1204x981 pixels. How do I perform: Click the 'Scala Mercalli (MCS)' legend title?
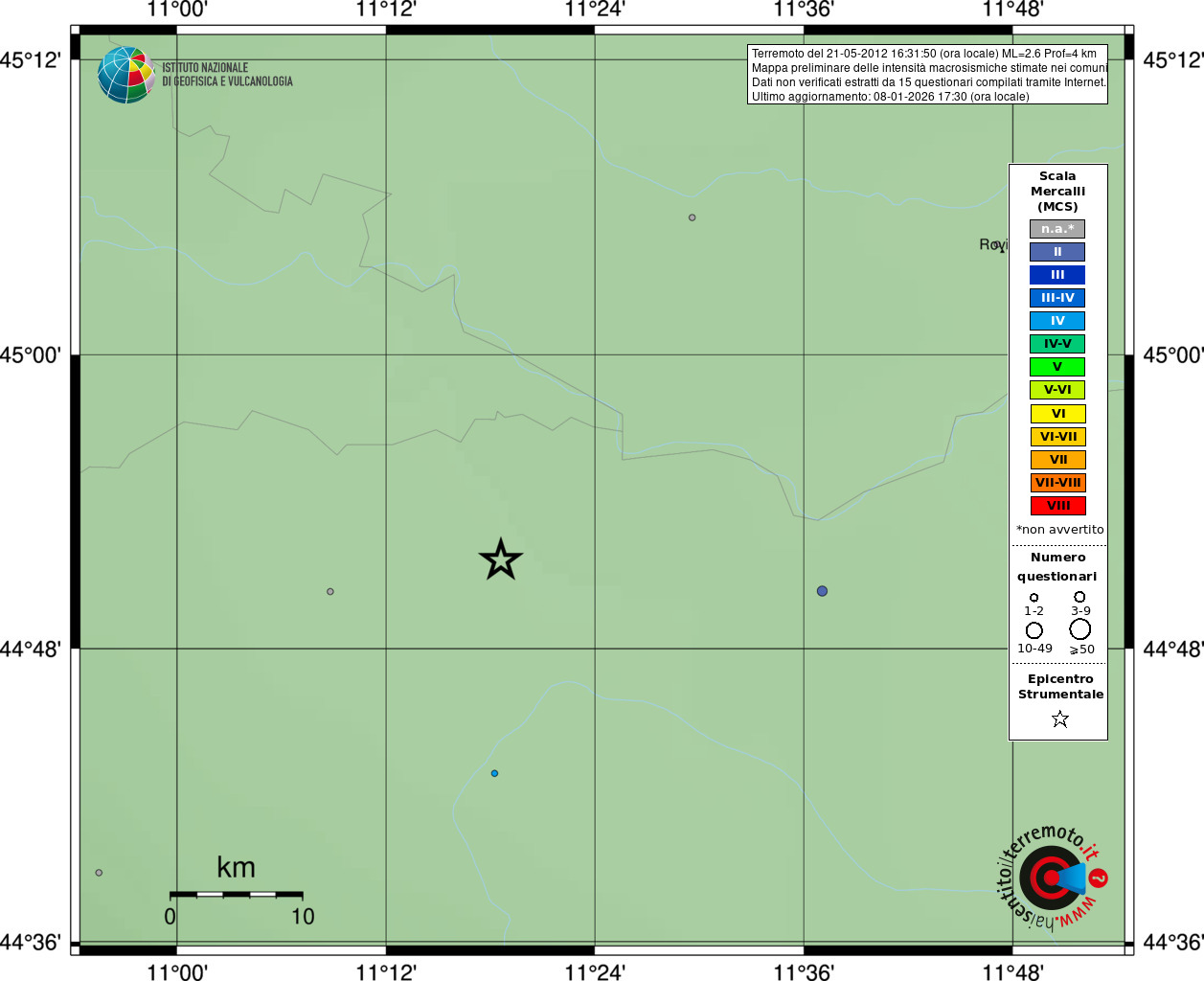point(1058,192)
